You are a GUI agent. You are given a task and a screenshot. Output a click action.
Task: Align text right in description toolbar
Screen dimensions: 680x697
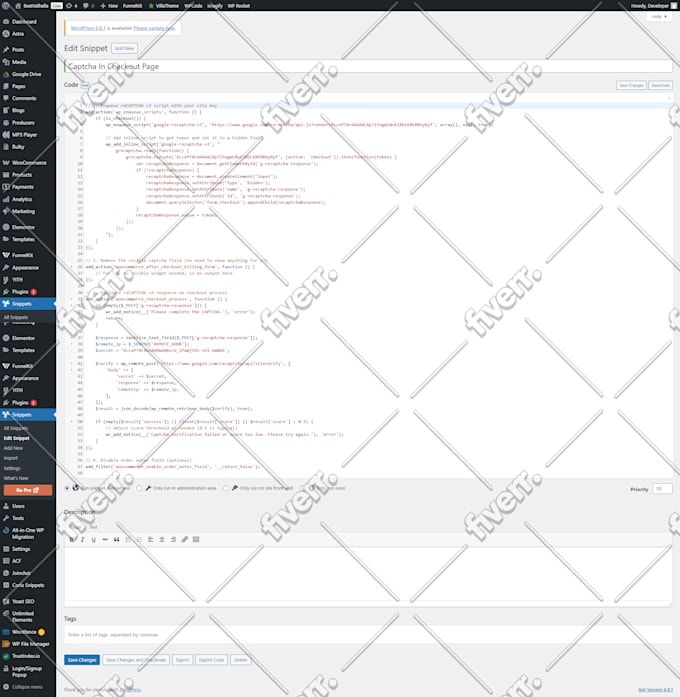tap(173, 539)
